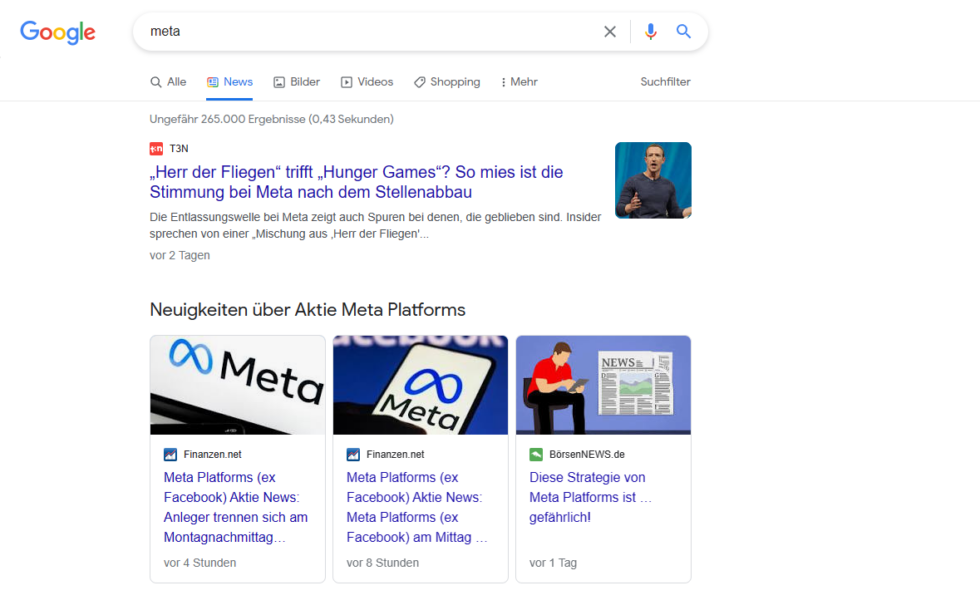Switch to the Alle tab

168,82
